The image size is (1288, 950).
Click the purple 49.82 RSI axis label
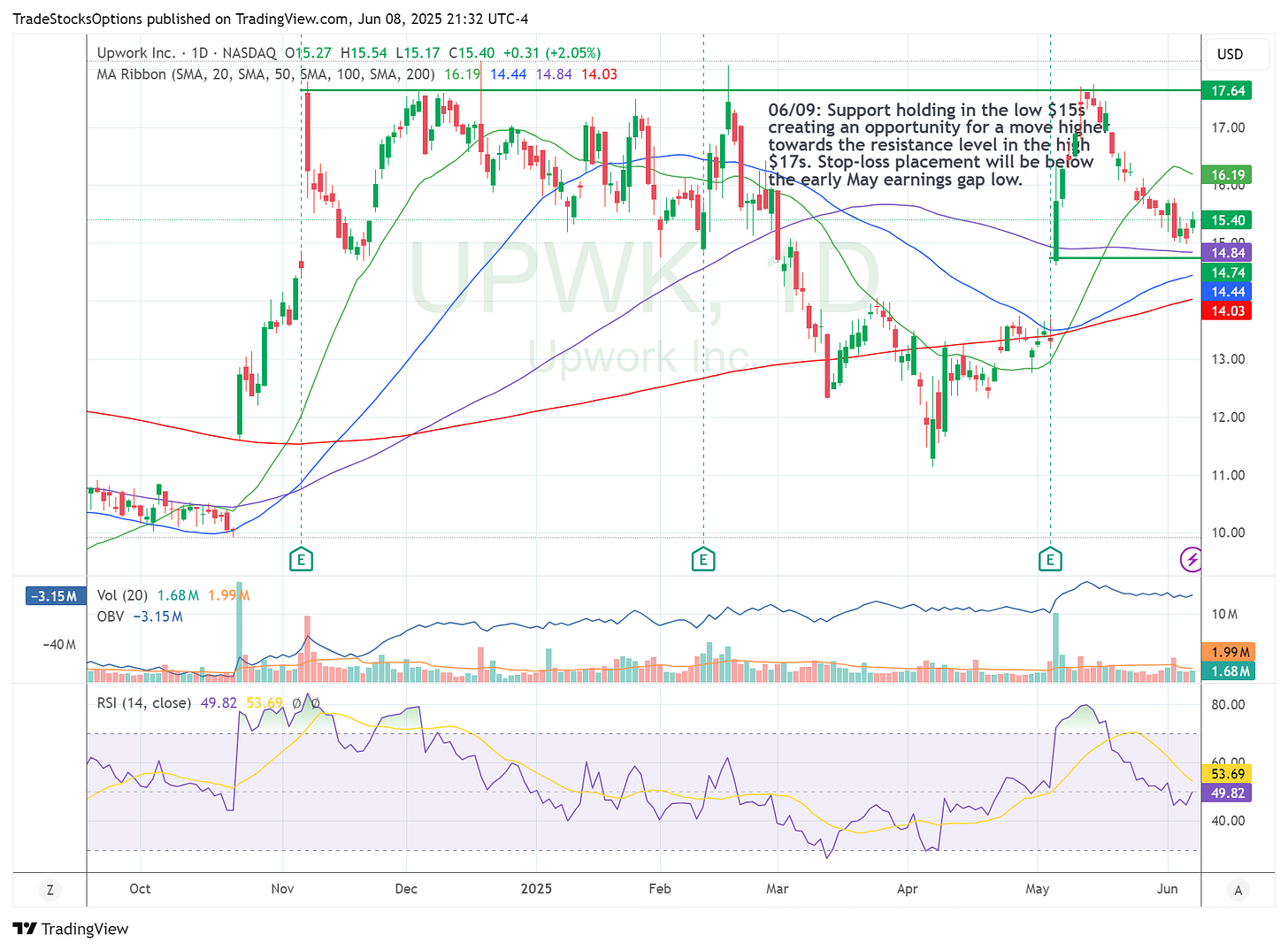(x=1227, y=793)
